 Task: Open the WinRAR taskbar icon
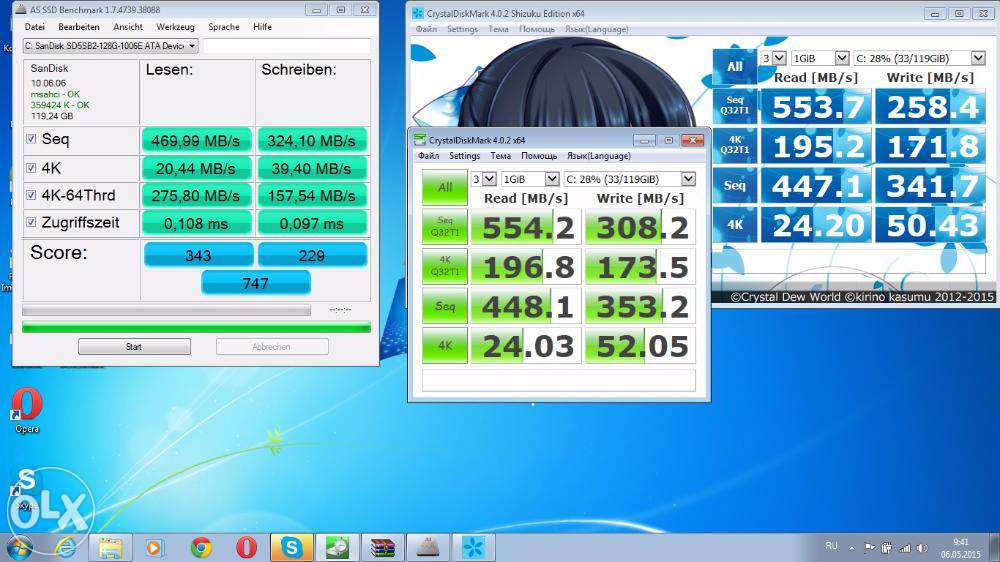(383, 548)
